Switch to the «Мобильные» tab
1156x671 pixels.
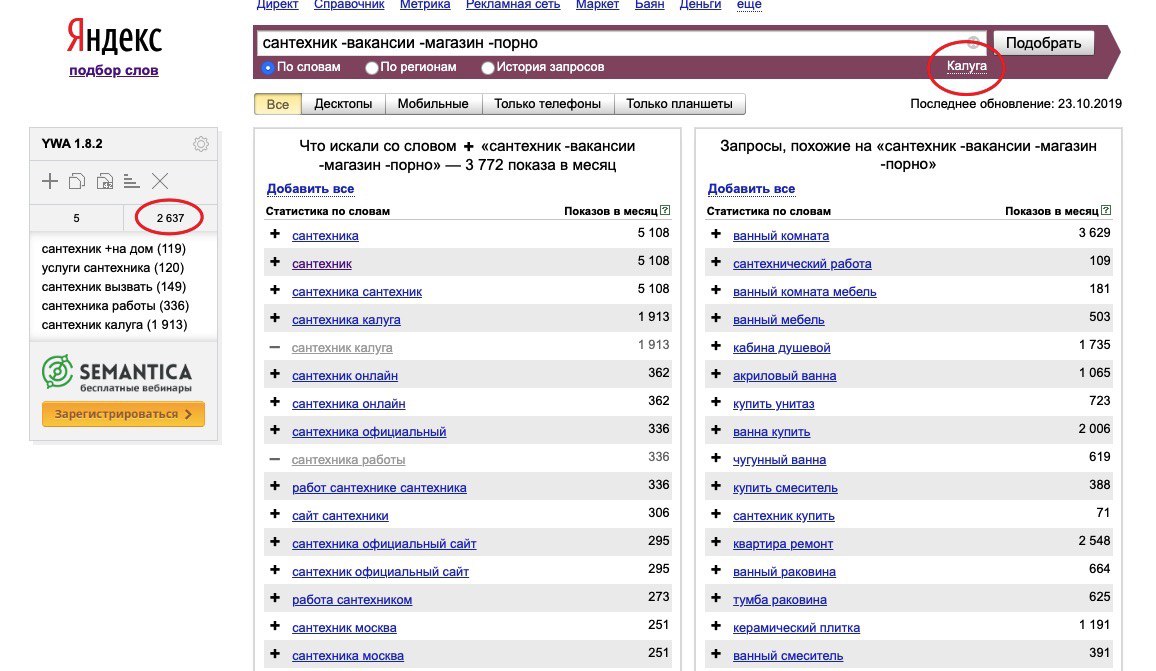click(433, 104)
